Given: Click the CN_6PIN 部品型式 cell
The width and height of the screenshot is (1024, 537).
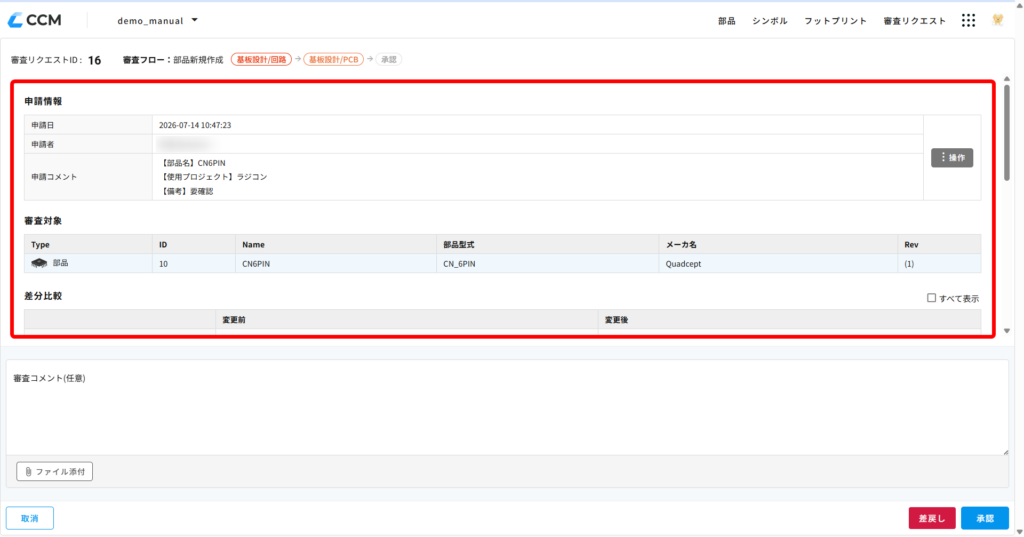Looking at the screenshot, I should 547,263.
